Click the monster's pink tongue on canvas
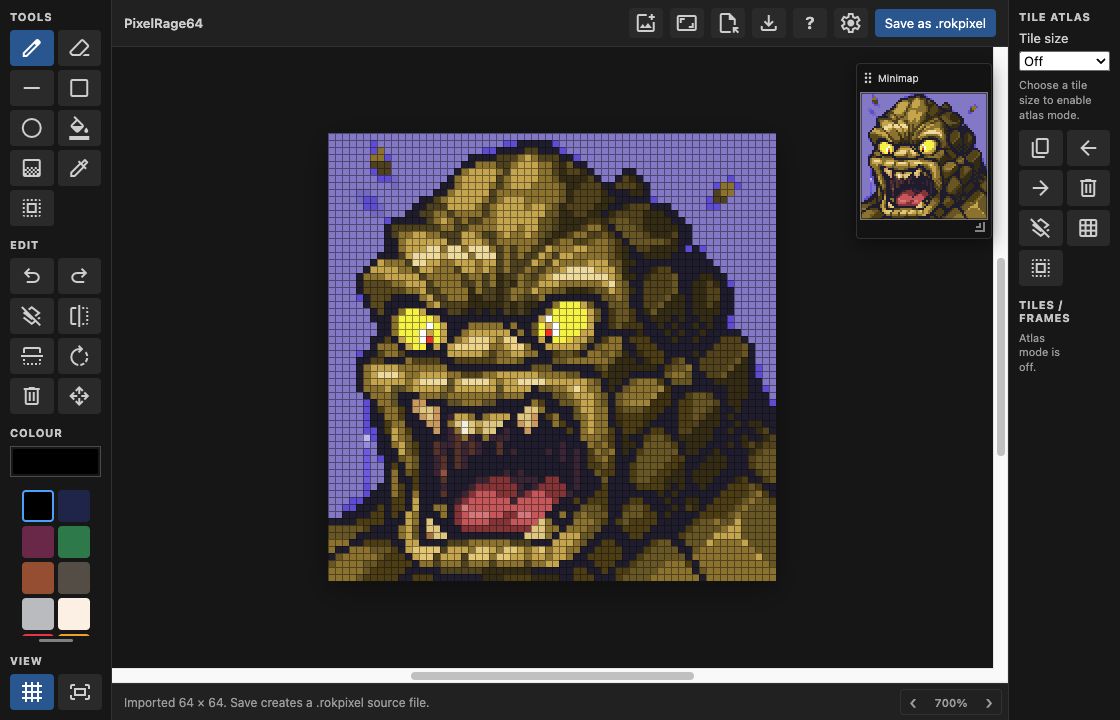The image size is (1120, 720). pyautogui.click(x=509, y=506)
